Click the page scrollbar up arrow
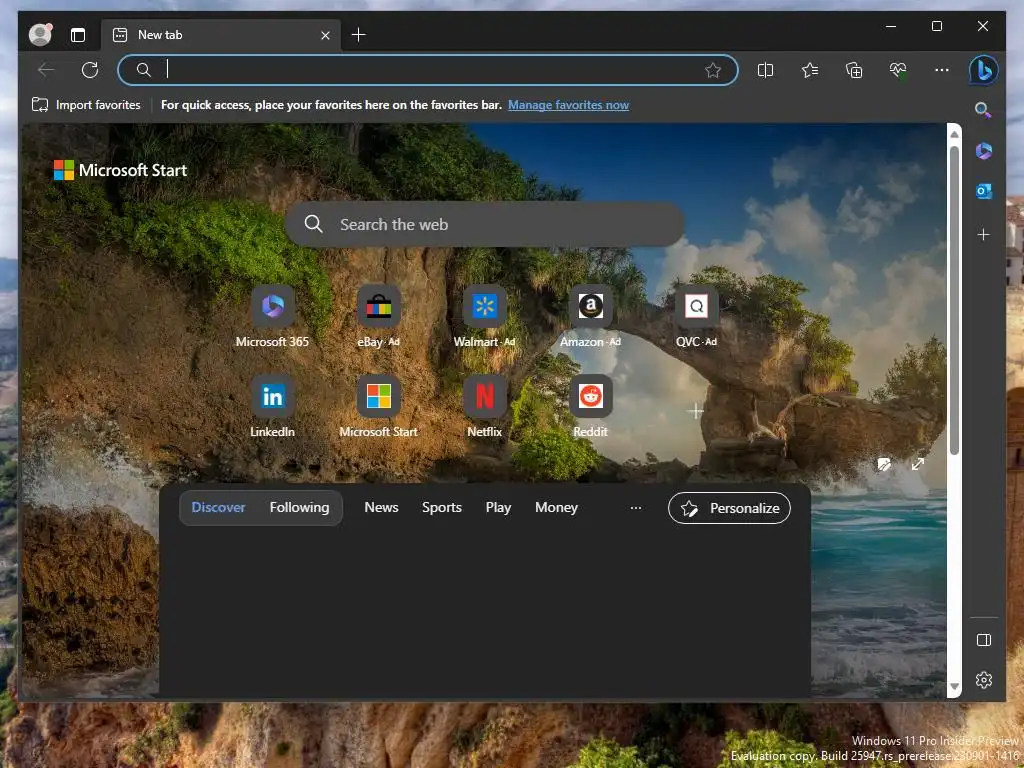The width and height of the screenshot is (1024, 768). [954, 134]
